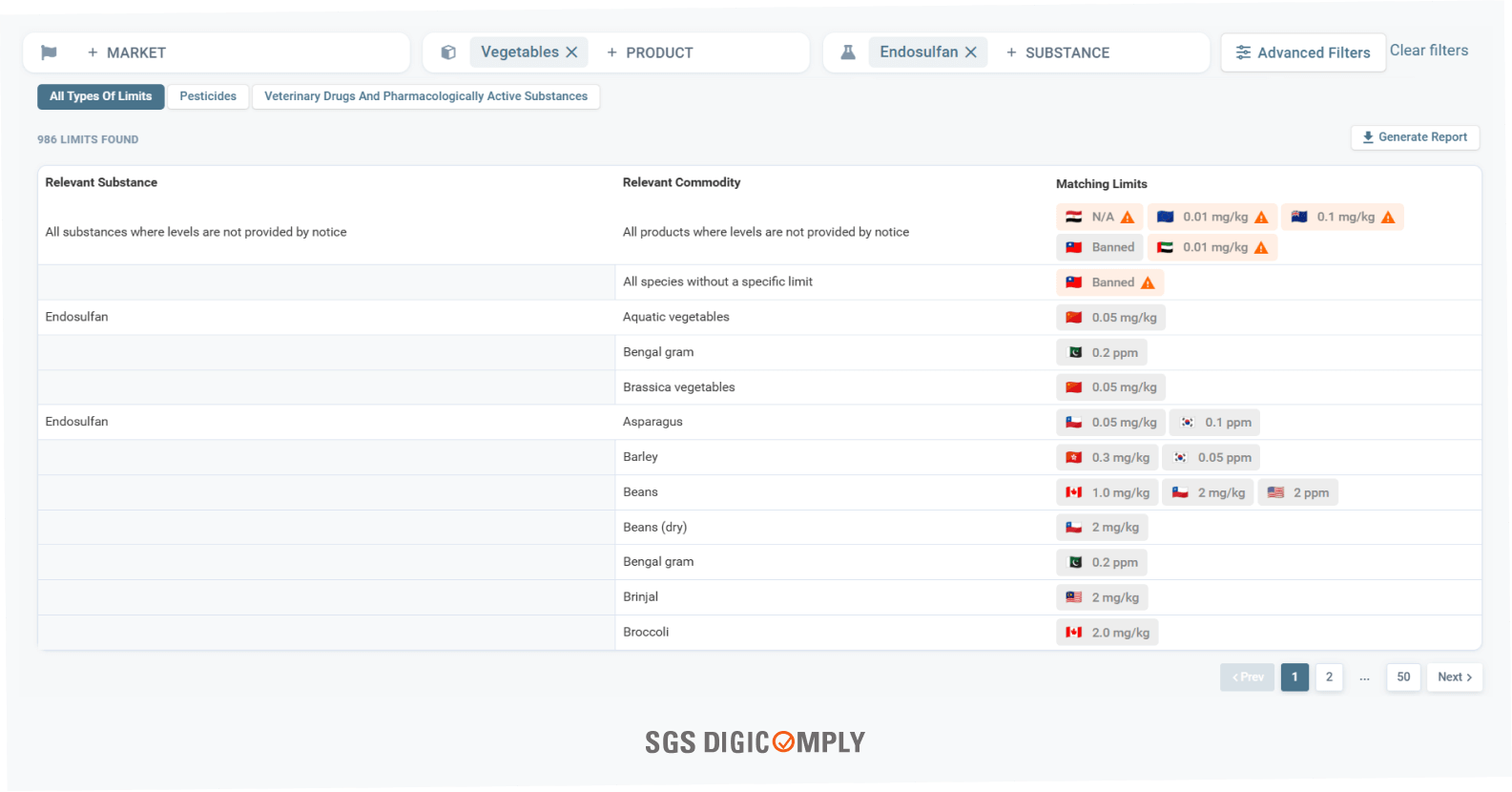Click the Matching Limits column header
Screen dimensions: 1512x792
tap(1102, 184)
